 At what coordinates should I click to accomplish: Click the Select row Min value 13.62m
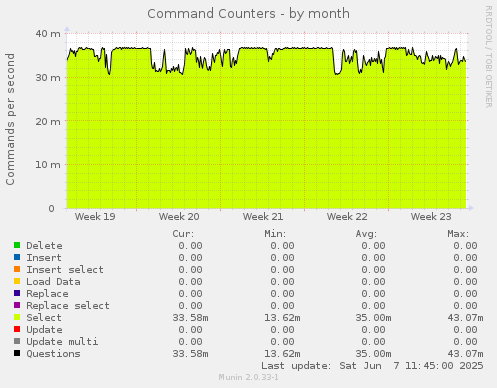click(x=282, y=318)
